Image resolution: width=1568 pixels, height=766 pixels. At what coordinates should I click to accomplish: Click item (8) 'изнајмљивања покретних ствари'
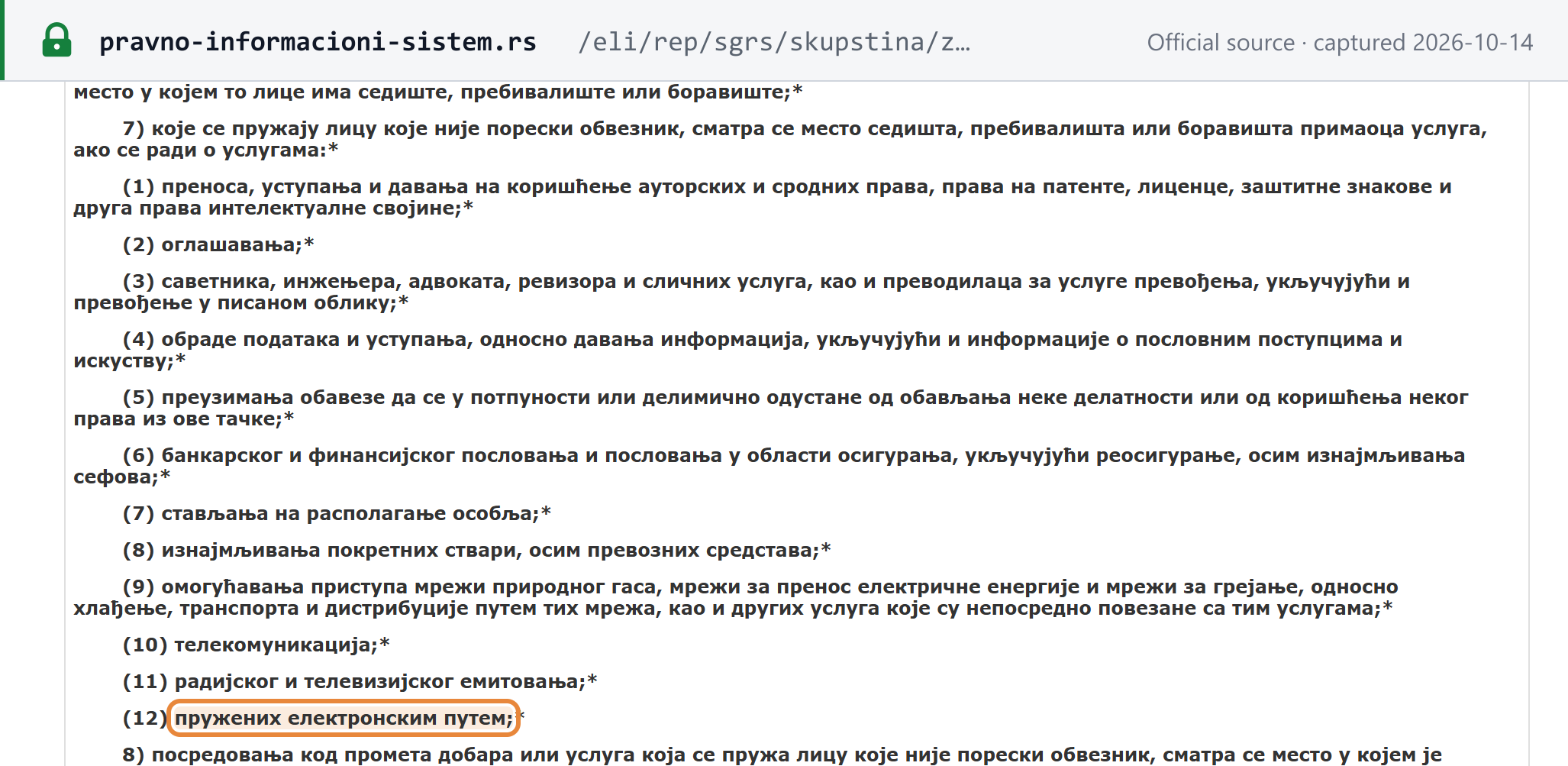click(476, 550)
